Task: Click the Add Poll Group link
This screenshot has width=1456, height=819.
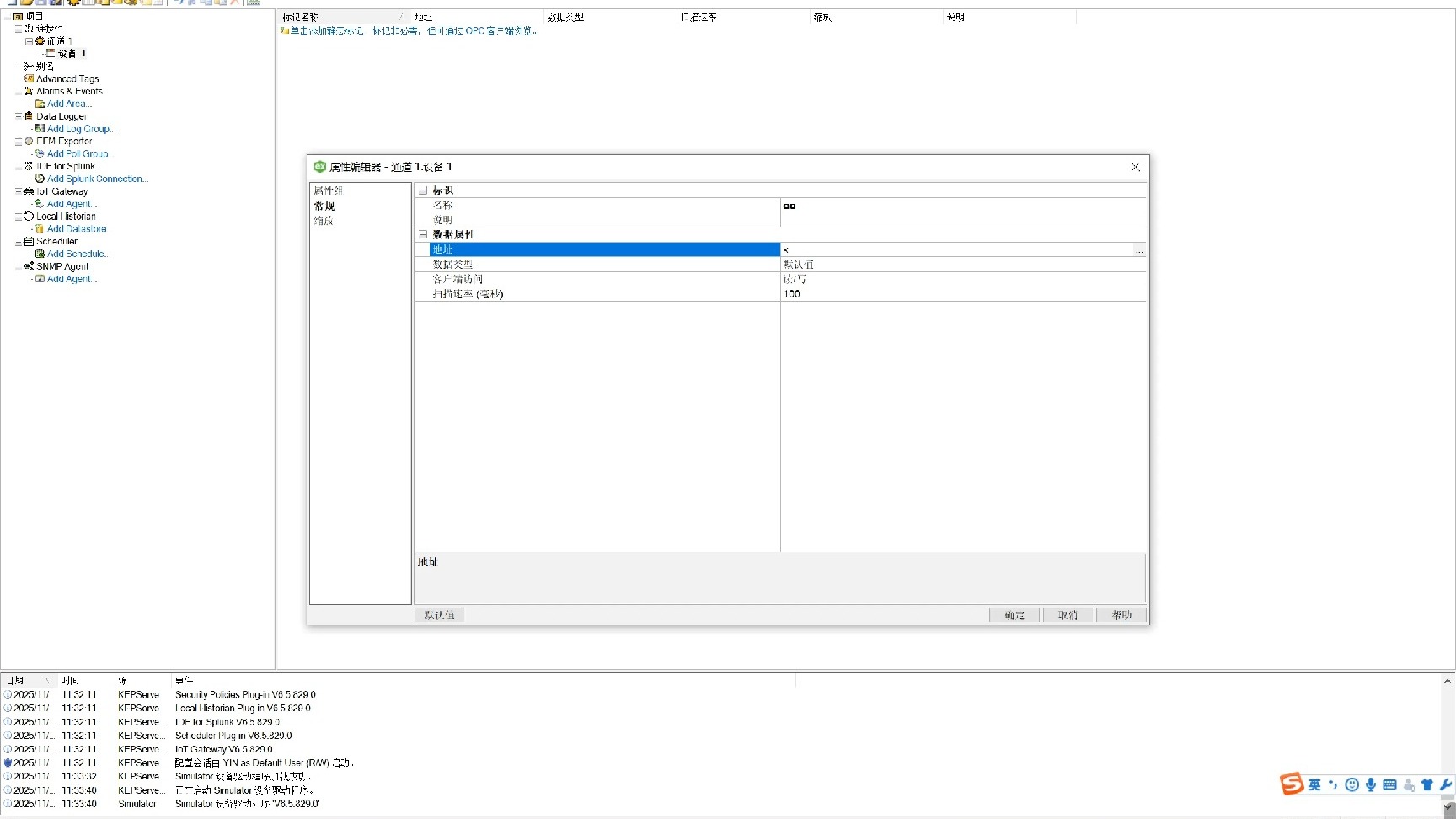Action: click(x=78, y=153)
